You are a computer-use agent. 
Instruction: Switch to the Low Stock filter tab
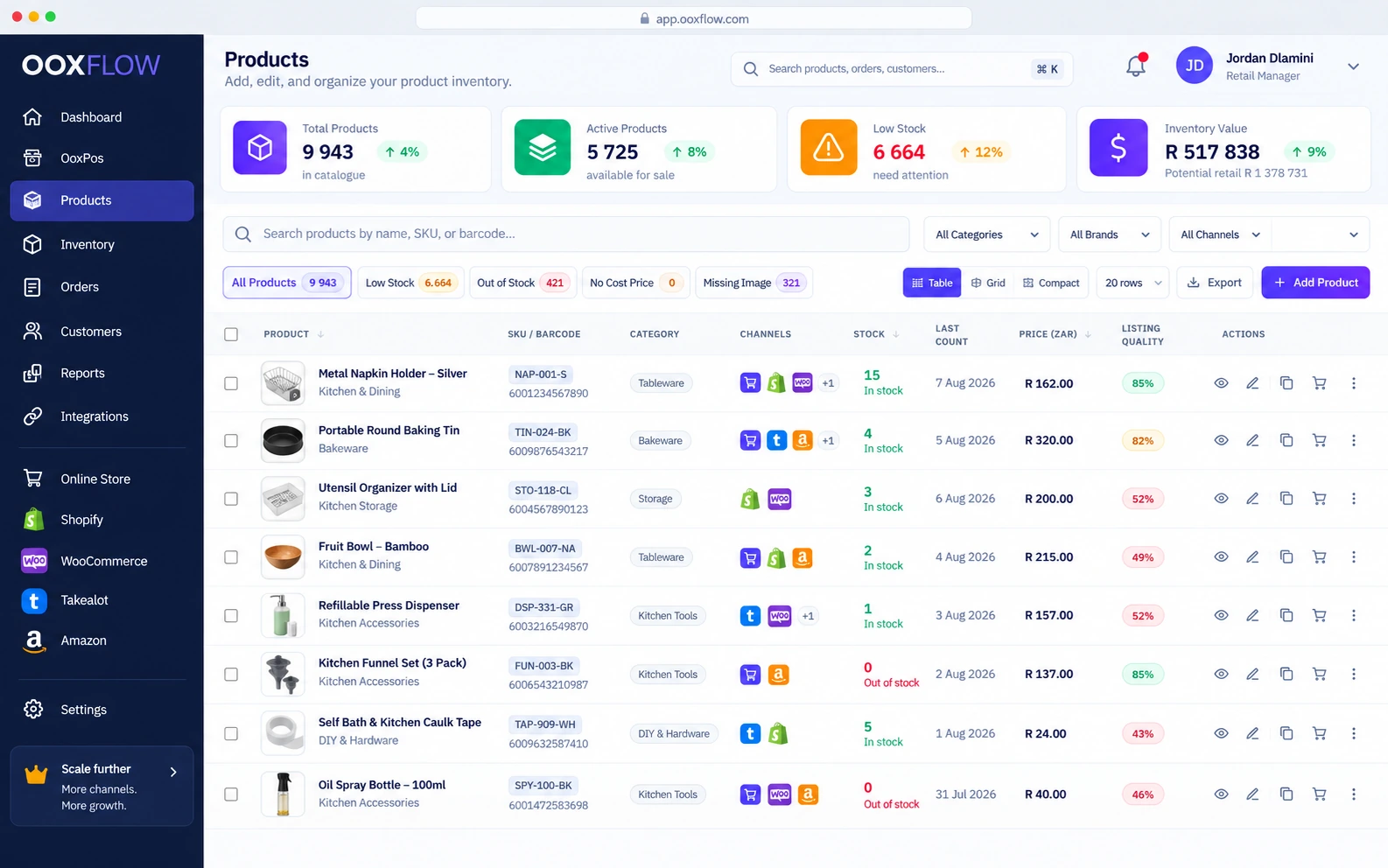(410, 283)
